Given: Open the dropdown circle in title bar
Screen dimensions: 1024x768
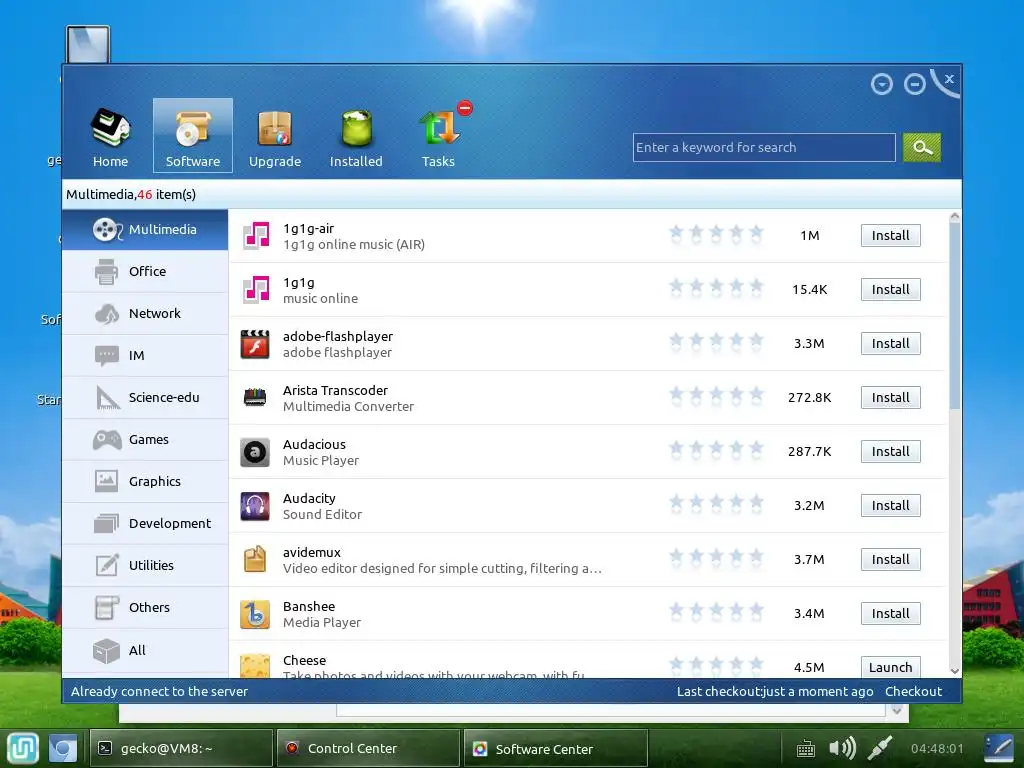Looking at the screenshot, I should [882, 84].
